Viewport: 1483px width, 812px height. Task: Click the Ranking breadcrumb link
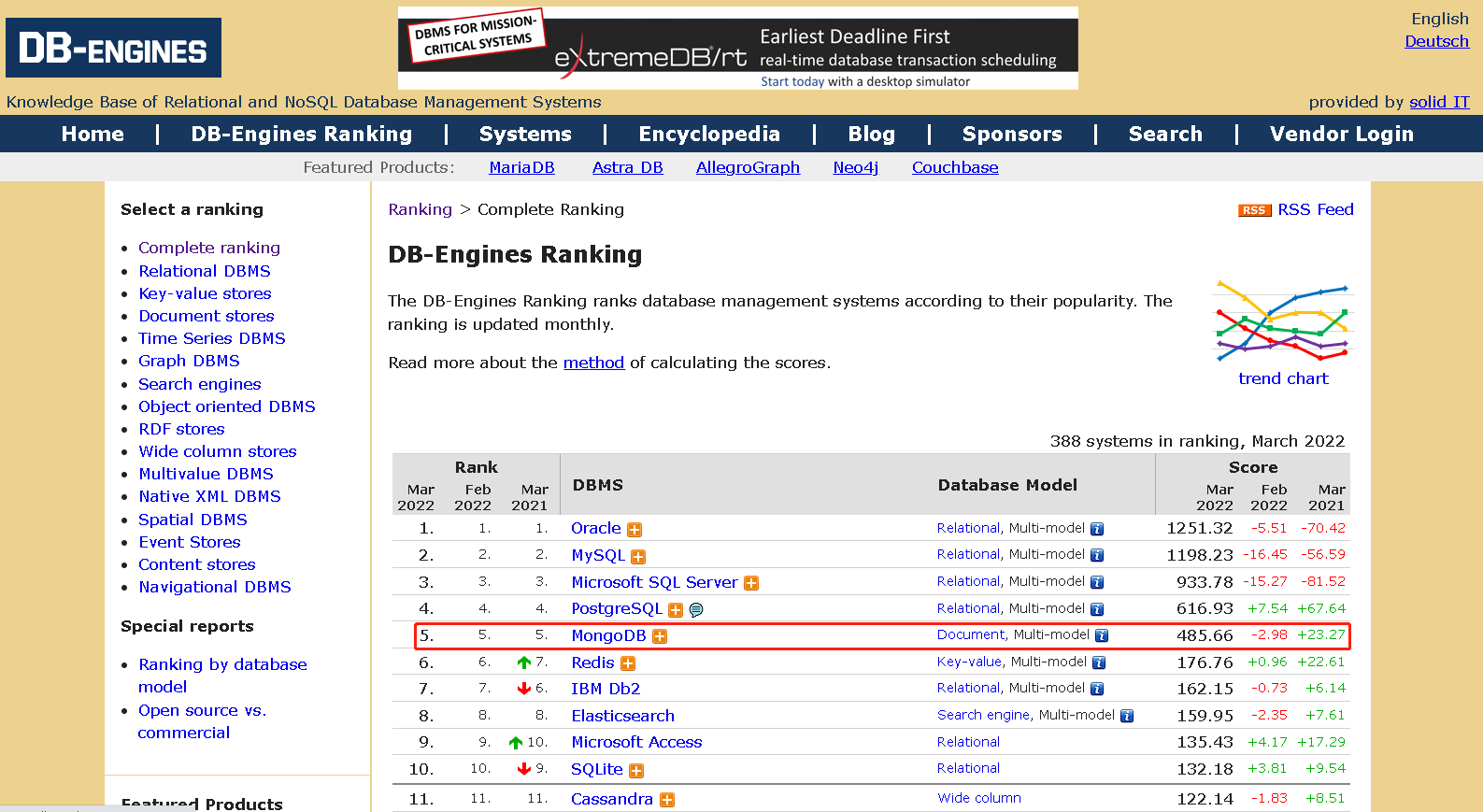(420, 209)
